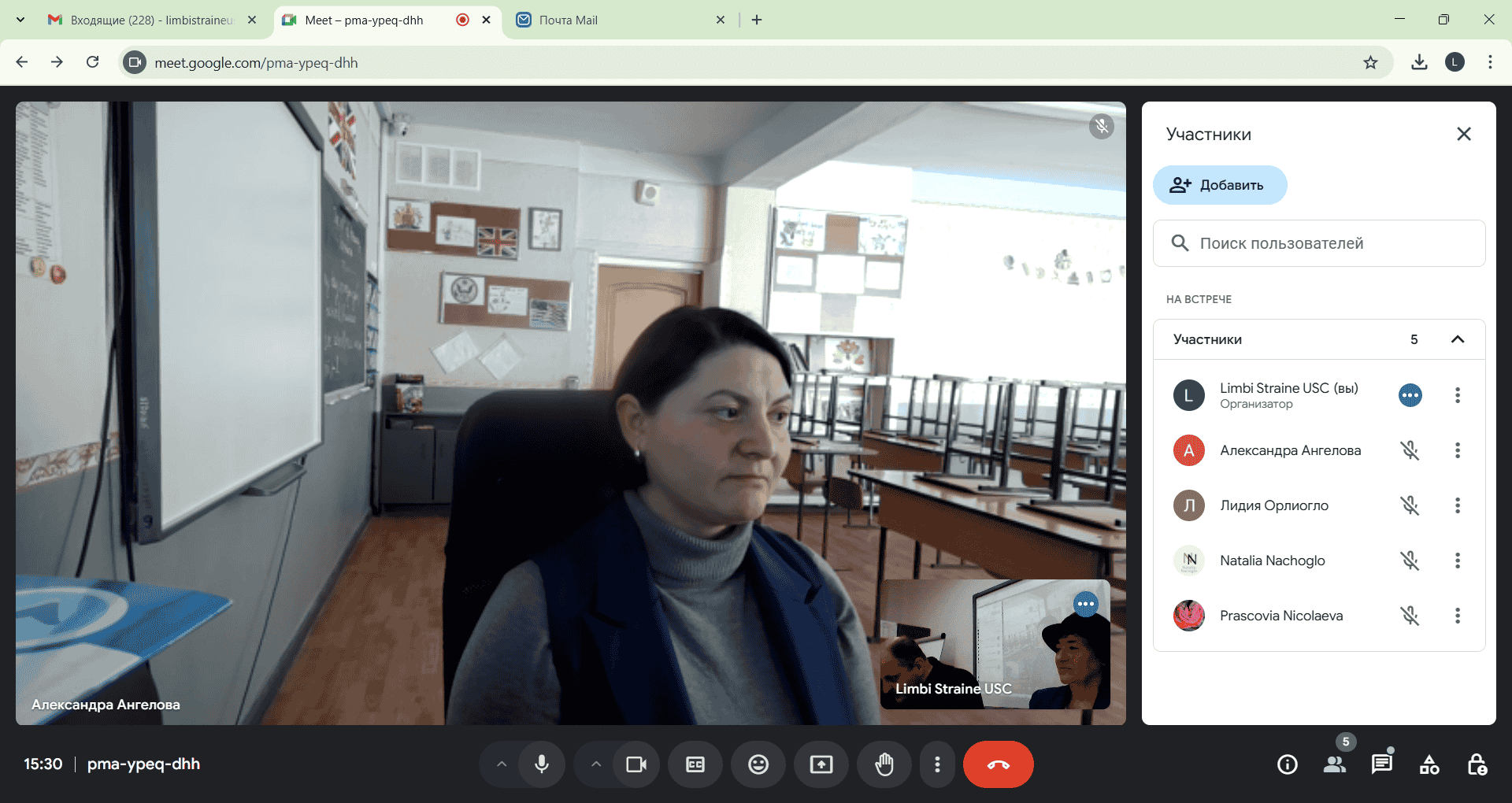
Task: Hang up with the red leave call button
Action: coord(998,764)
